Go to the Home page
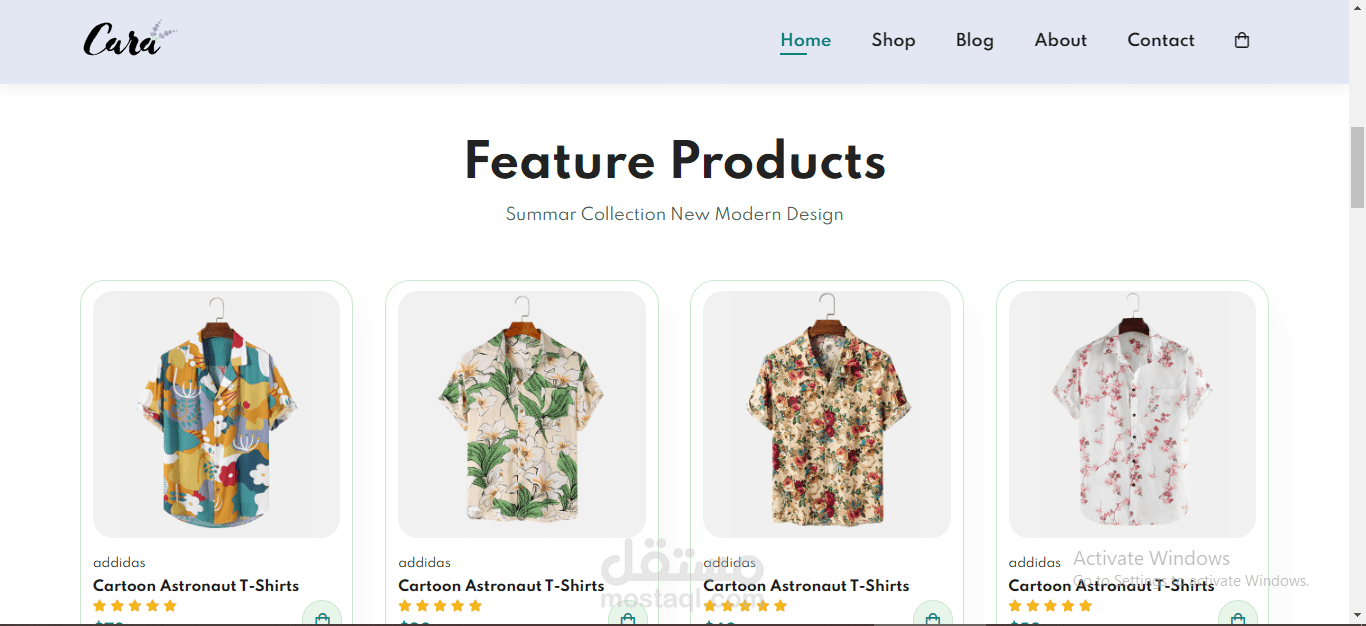1366x626 pixels. [x=806, y=40]
